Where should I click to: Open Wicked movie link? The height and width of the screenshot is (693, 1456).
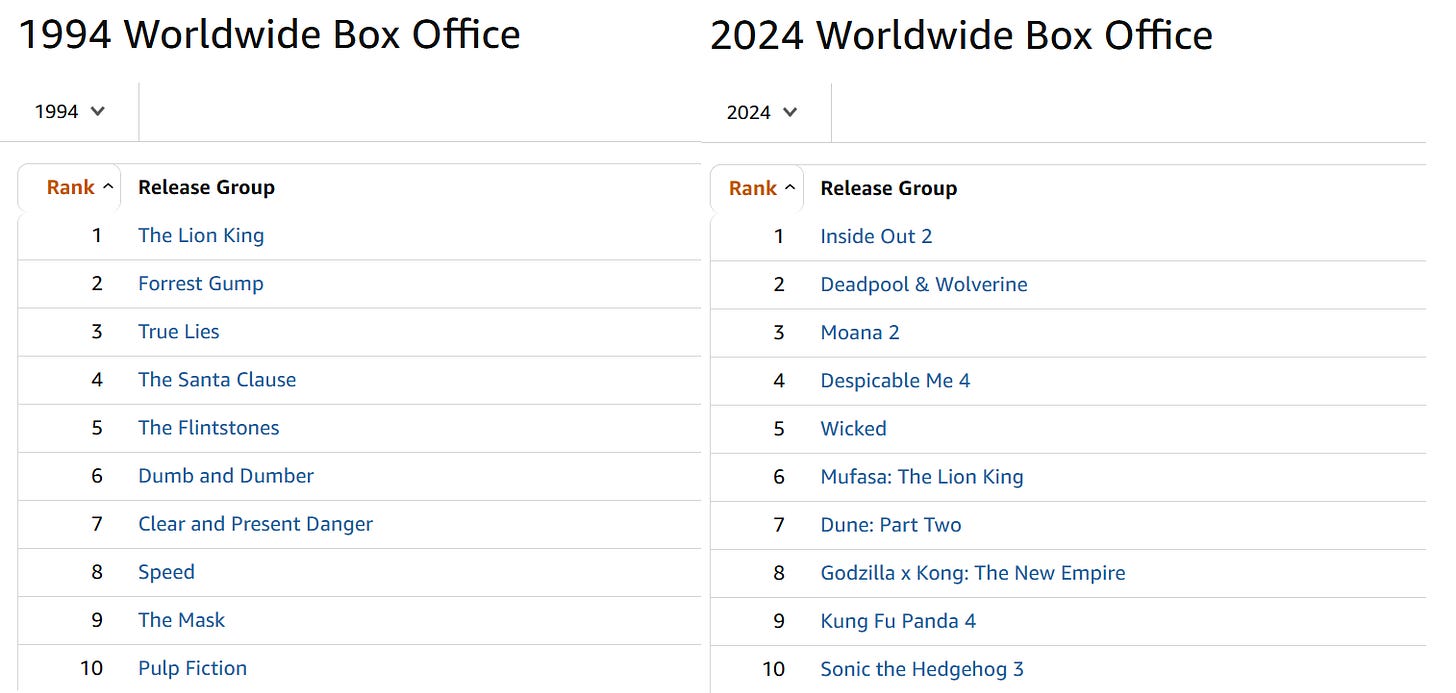854,429
